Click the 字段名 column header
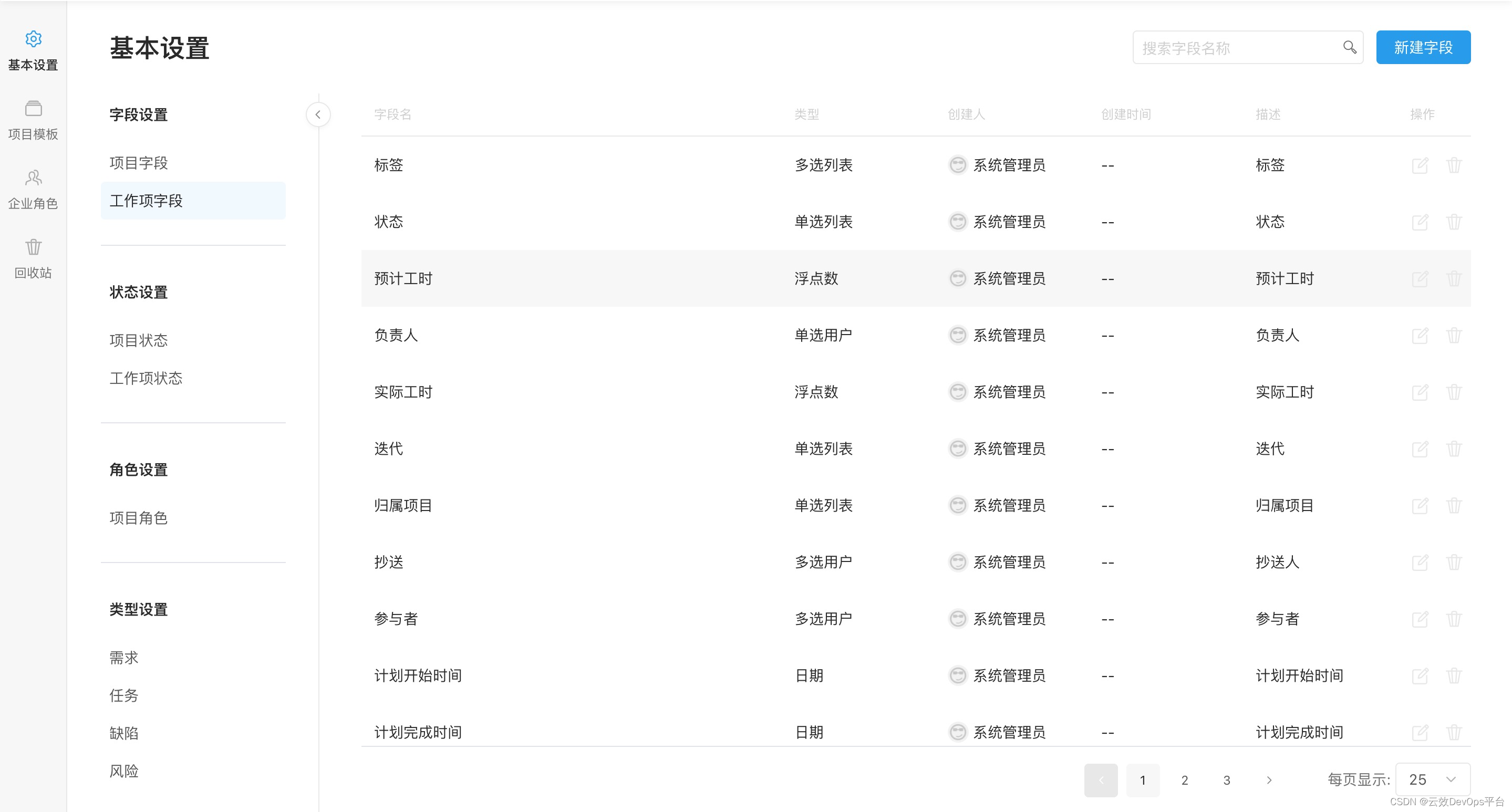Viewport: 1512px width, 812px height. [x=392, y=114]
